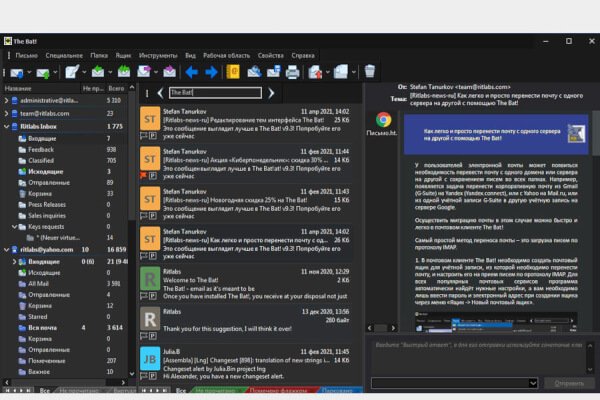The width and height of the screenshot is (600, 400).
Task: Open the Инструменты menu
Action: [158, 56]
